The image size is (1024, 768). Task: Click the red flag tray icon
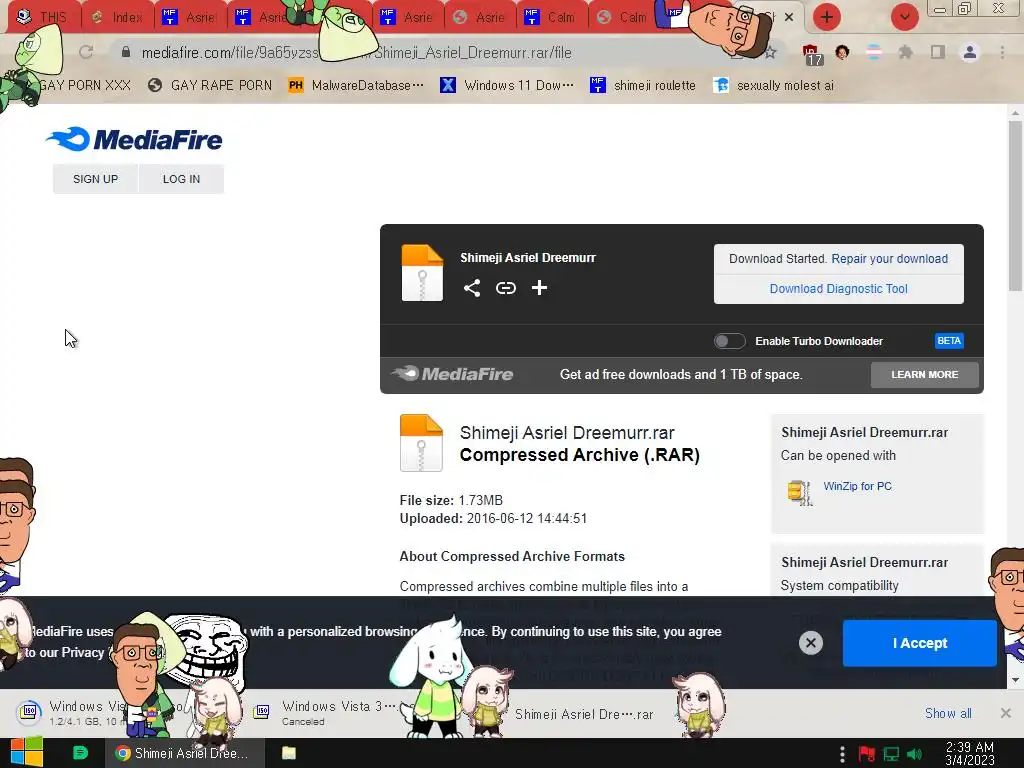point(867,754)
